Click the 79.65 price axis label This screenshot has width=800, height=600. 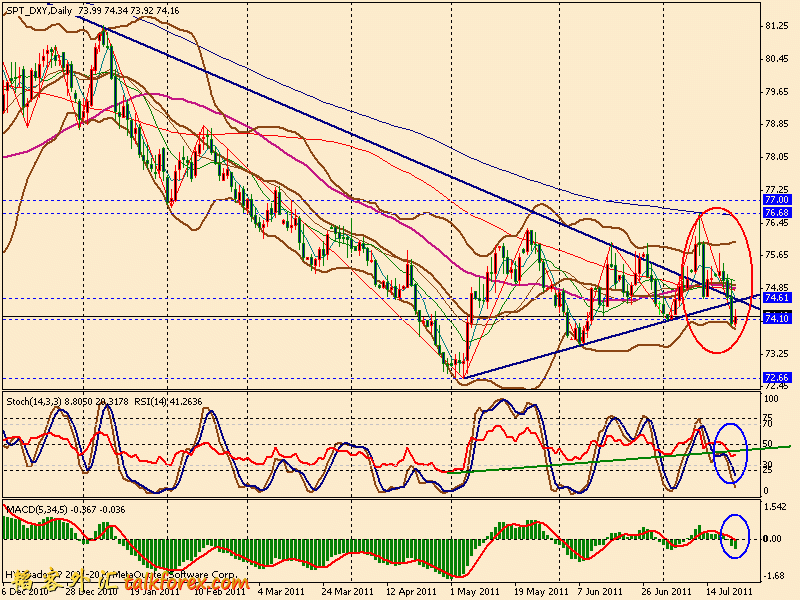tap(777, 92)
